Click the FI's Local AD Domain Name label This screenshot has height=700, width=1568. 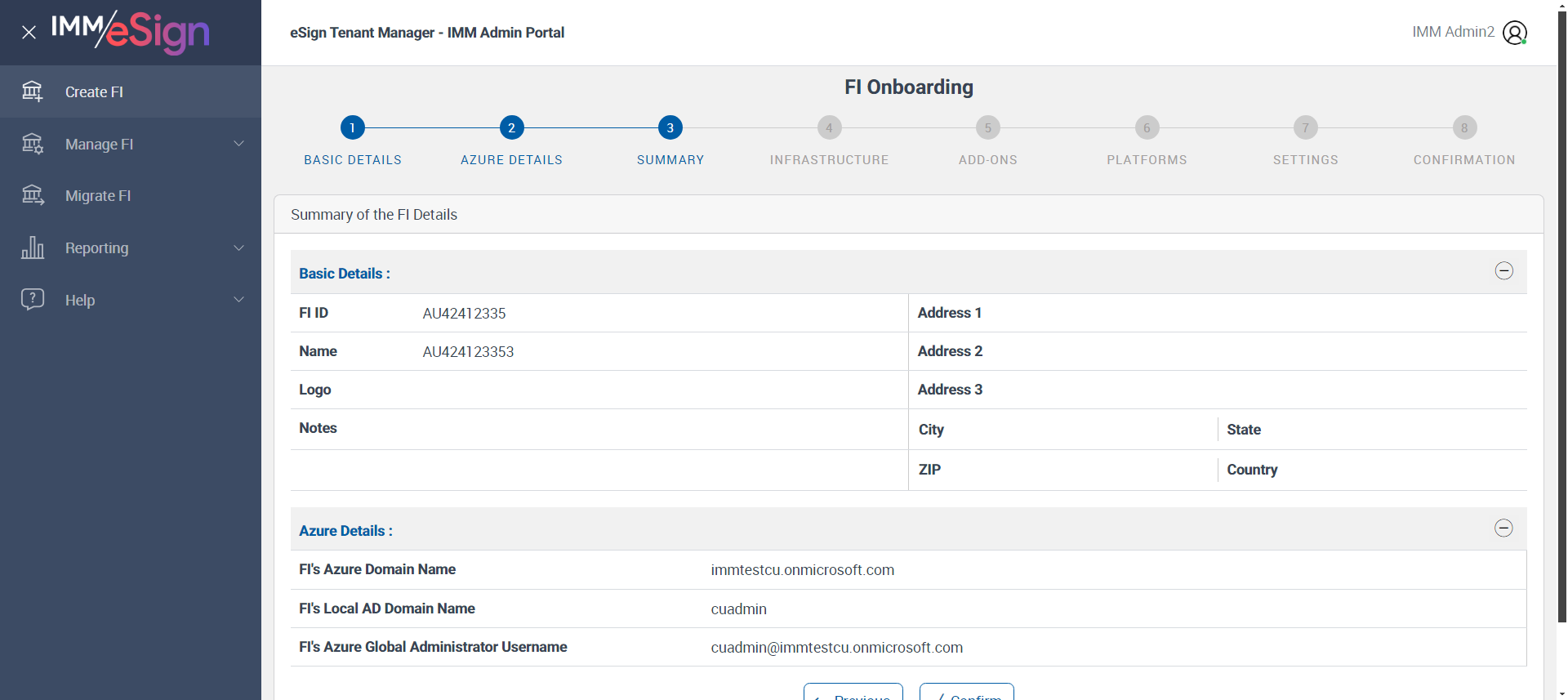(x=387, y=609)
